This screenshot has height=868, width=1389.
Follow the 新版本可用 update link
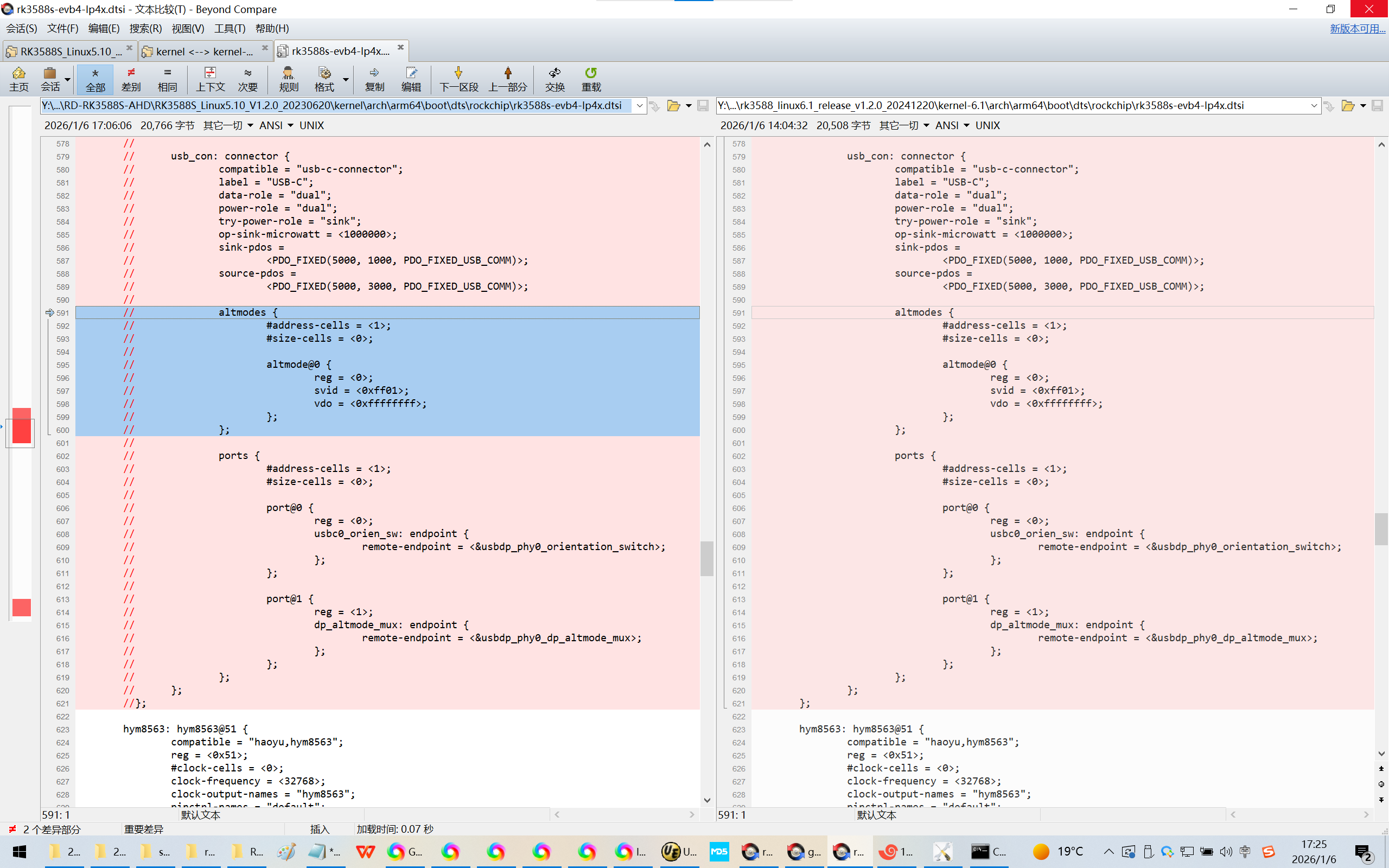coord(1358,28)
